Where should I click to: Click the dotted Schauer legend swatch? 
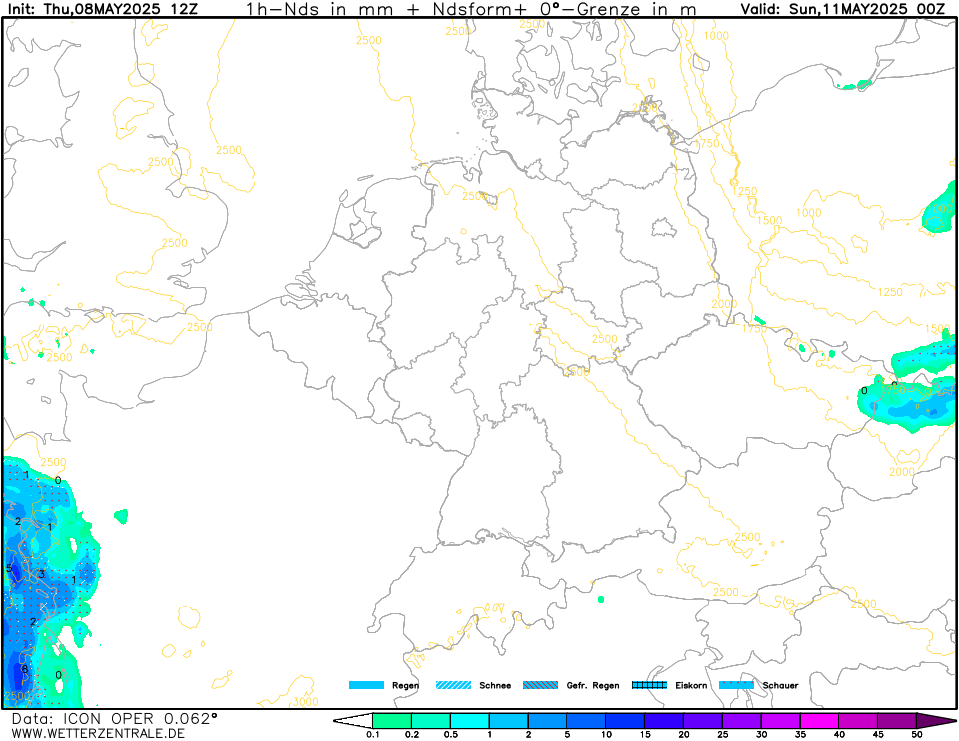(x=736, y=685)
